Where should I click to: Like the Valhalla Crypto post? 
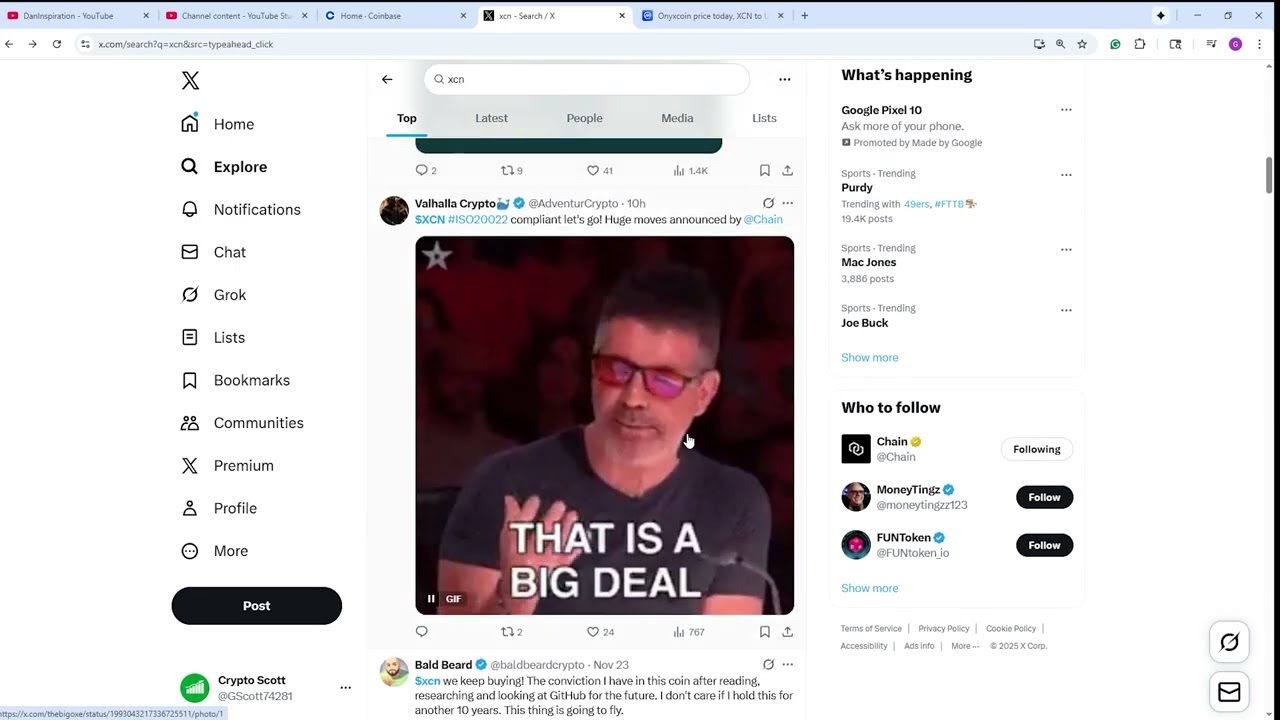click(600, 632)
